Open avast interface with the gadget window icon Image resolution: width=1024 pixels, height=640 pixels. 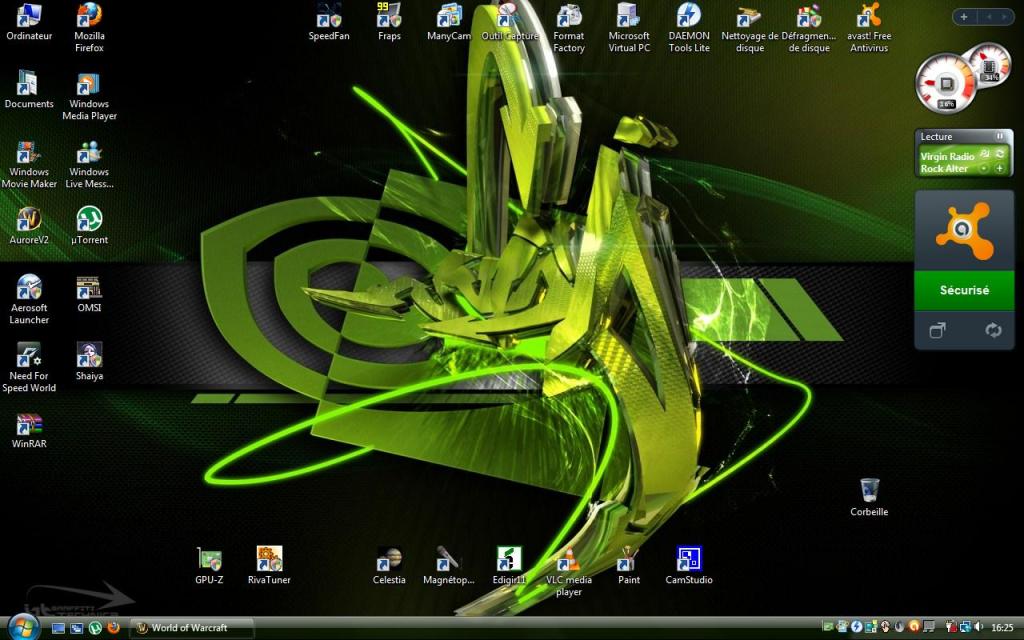[x=938, y=330]
